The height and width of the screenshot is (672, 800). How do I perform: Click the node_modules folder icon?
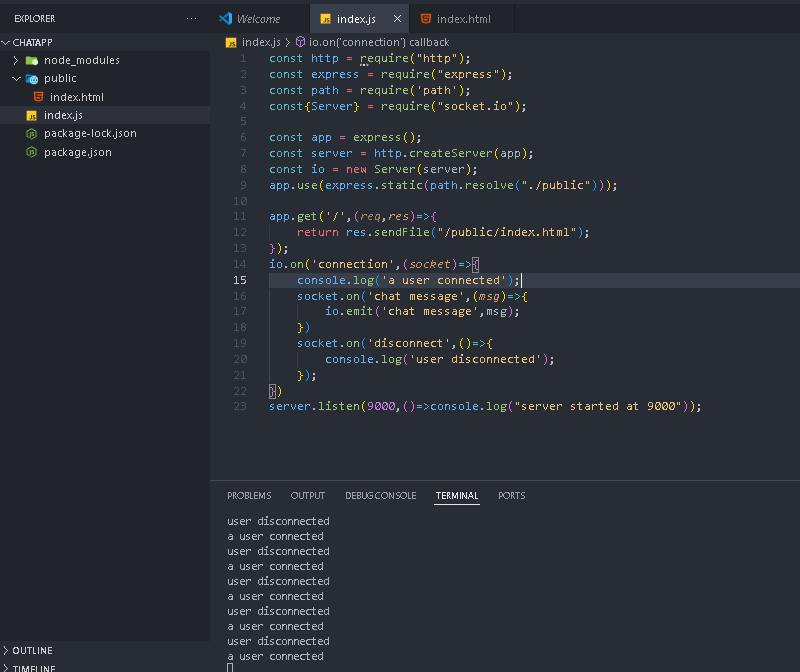(x=32, y=60)
